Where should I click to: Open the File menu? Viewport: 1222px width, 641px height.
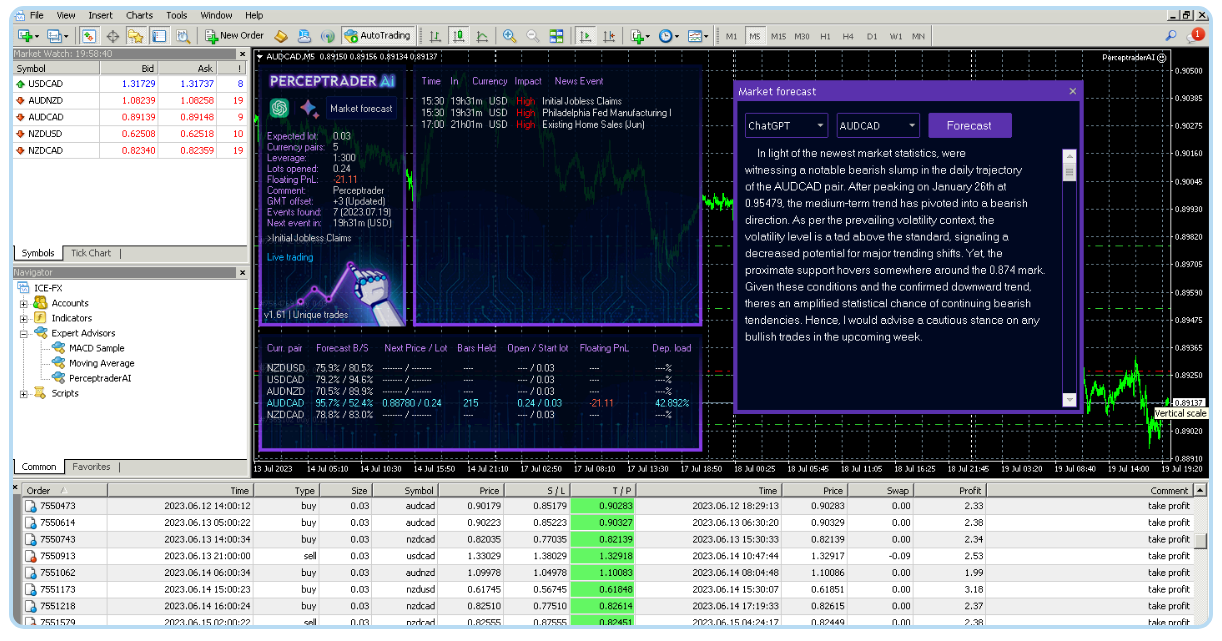point(36,15)
